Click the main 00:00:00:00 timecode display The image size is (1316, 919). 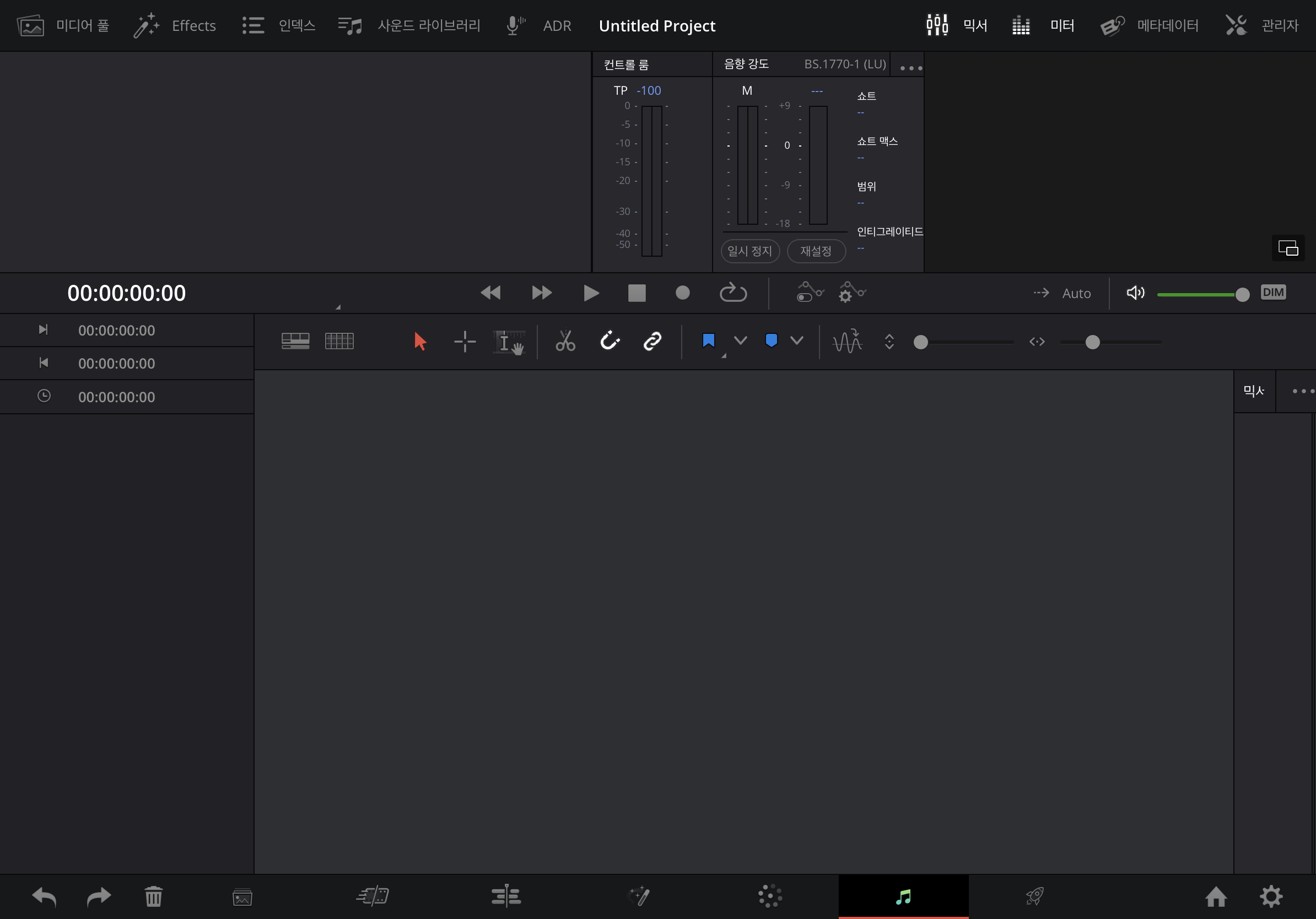pyautogui.click(x=127, y=293)
